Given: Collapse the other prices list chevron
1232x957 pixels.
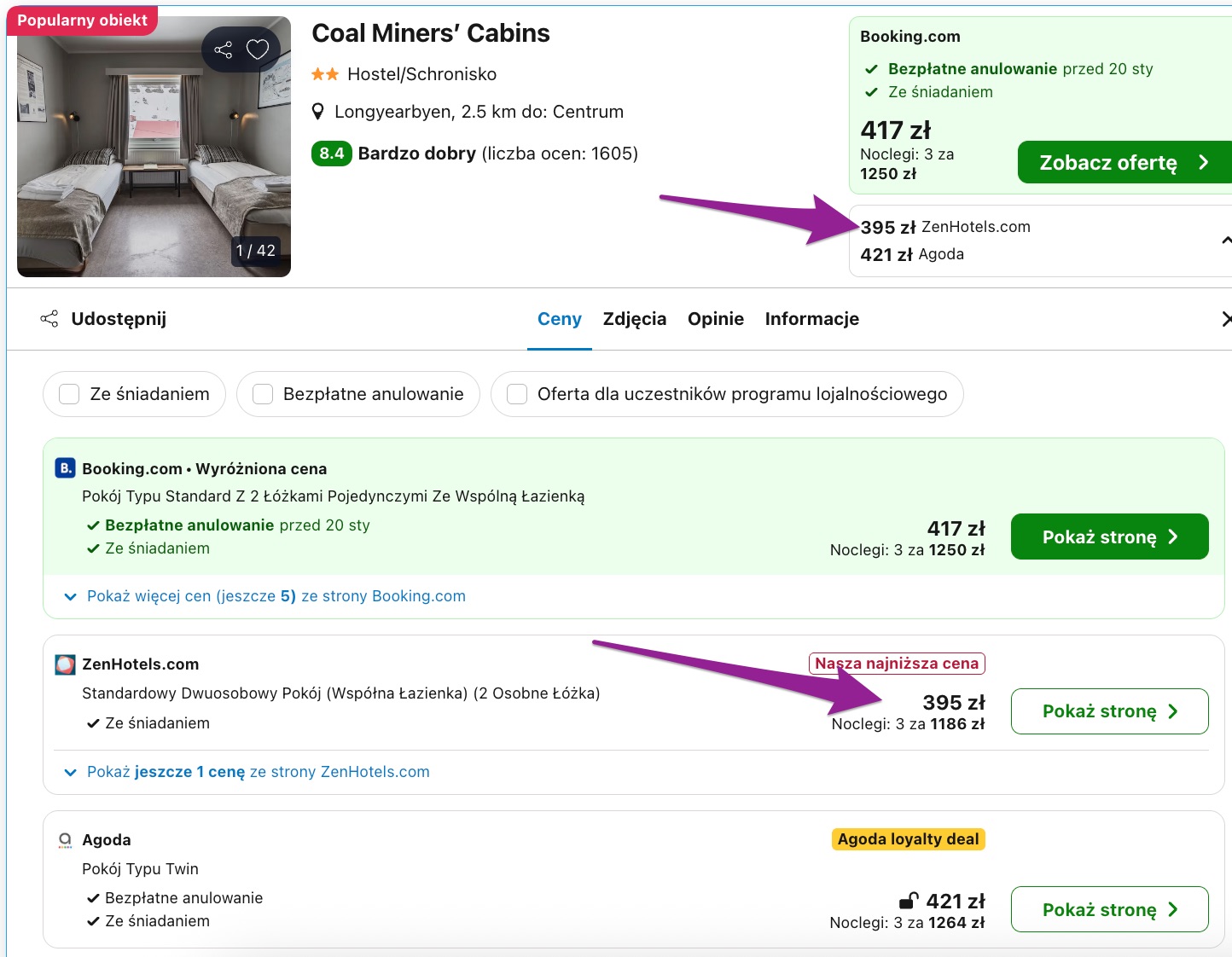Looking at the screenshot, I should 1226,241.
